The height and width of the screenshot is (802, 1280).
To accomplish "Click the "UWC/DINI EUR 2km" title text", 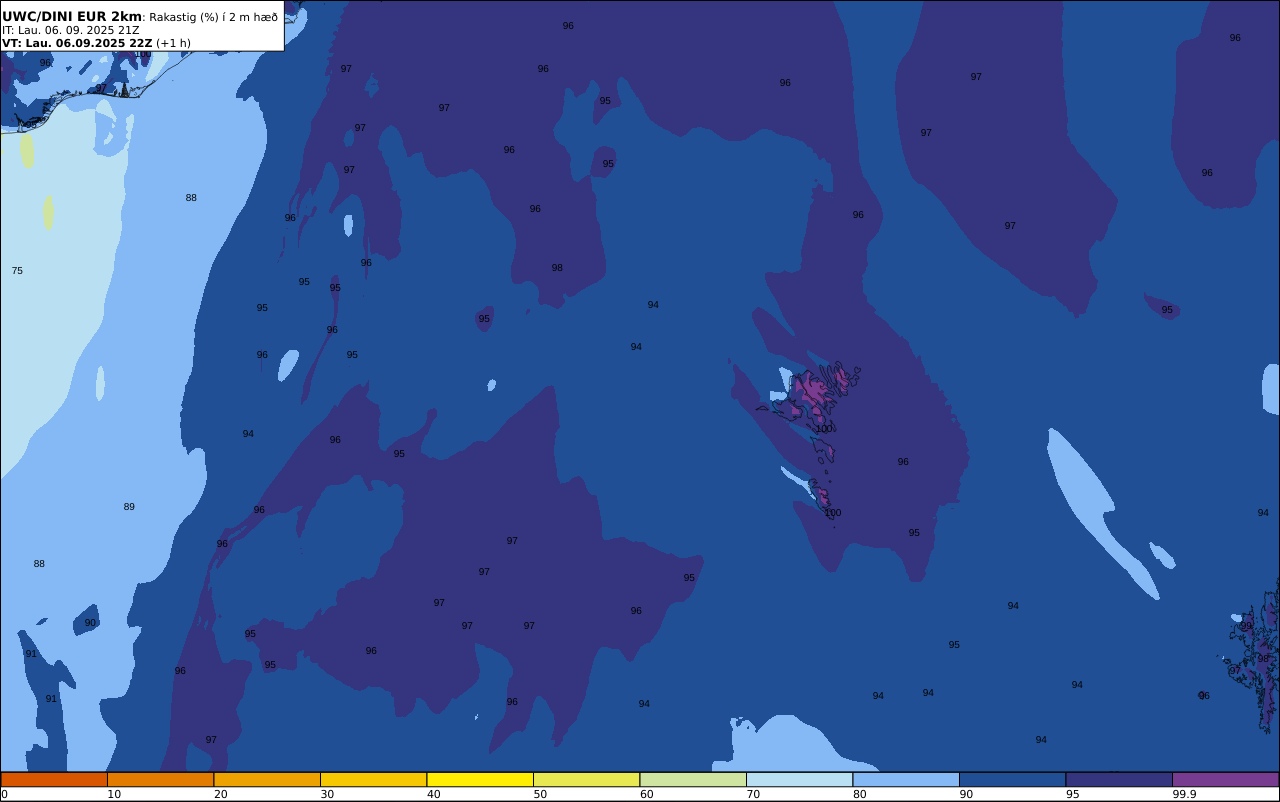I will [72, 16].
